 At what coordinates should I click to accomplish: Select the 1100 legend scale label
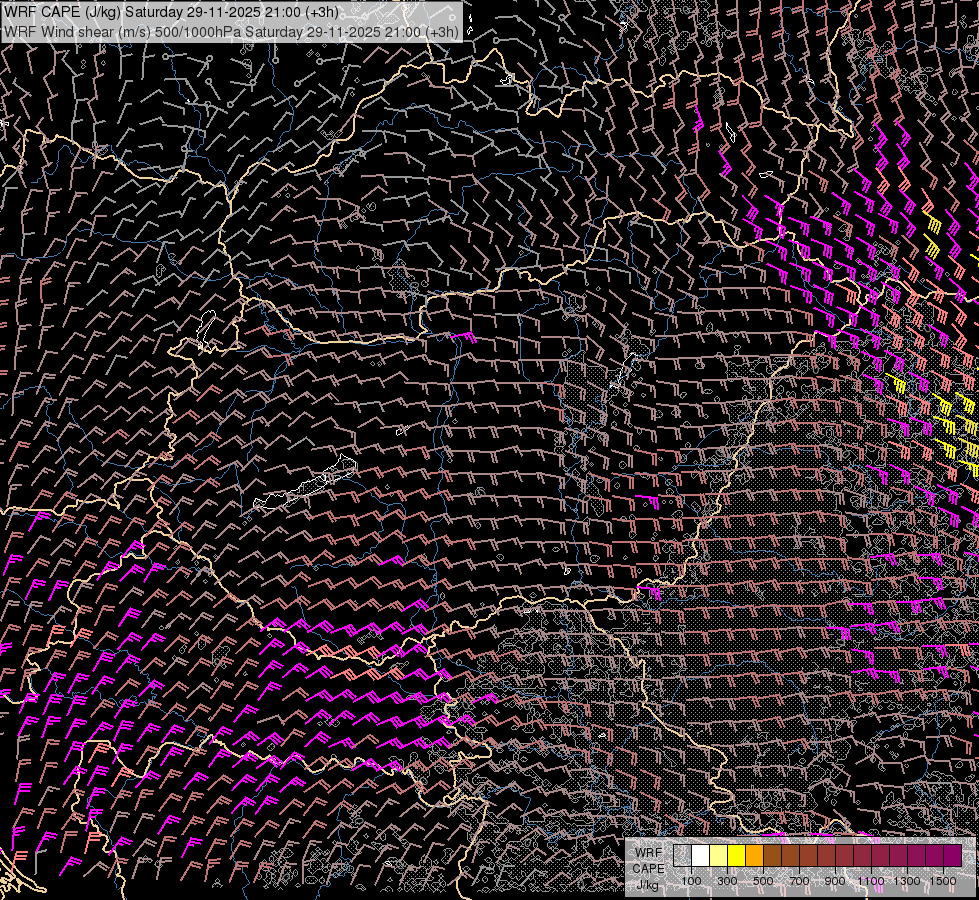pos(871,881)
